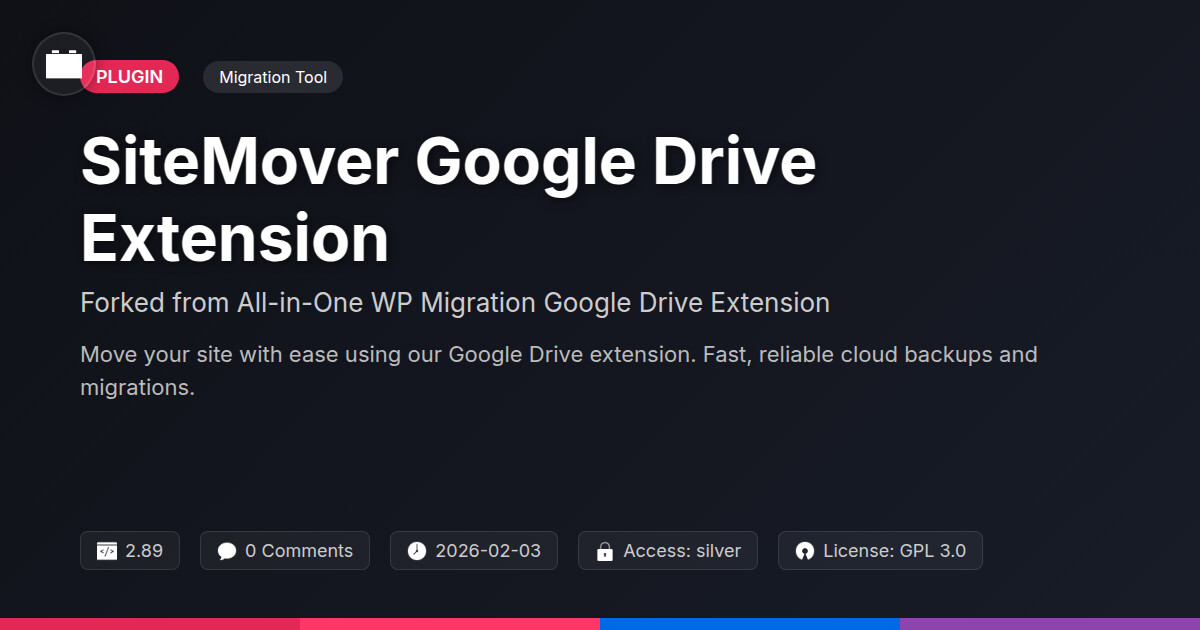
Task: Click the padlock icon beside Access
Action: [604, 551]
